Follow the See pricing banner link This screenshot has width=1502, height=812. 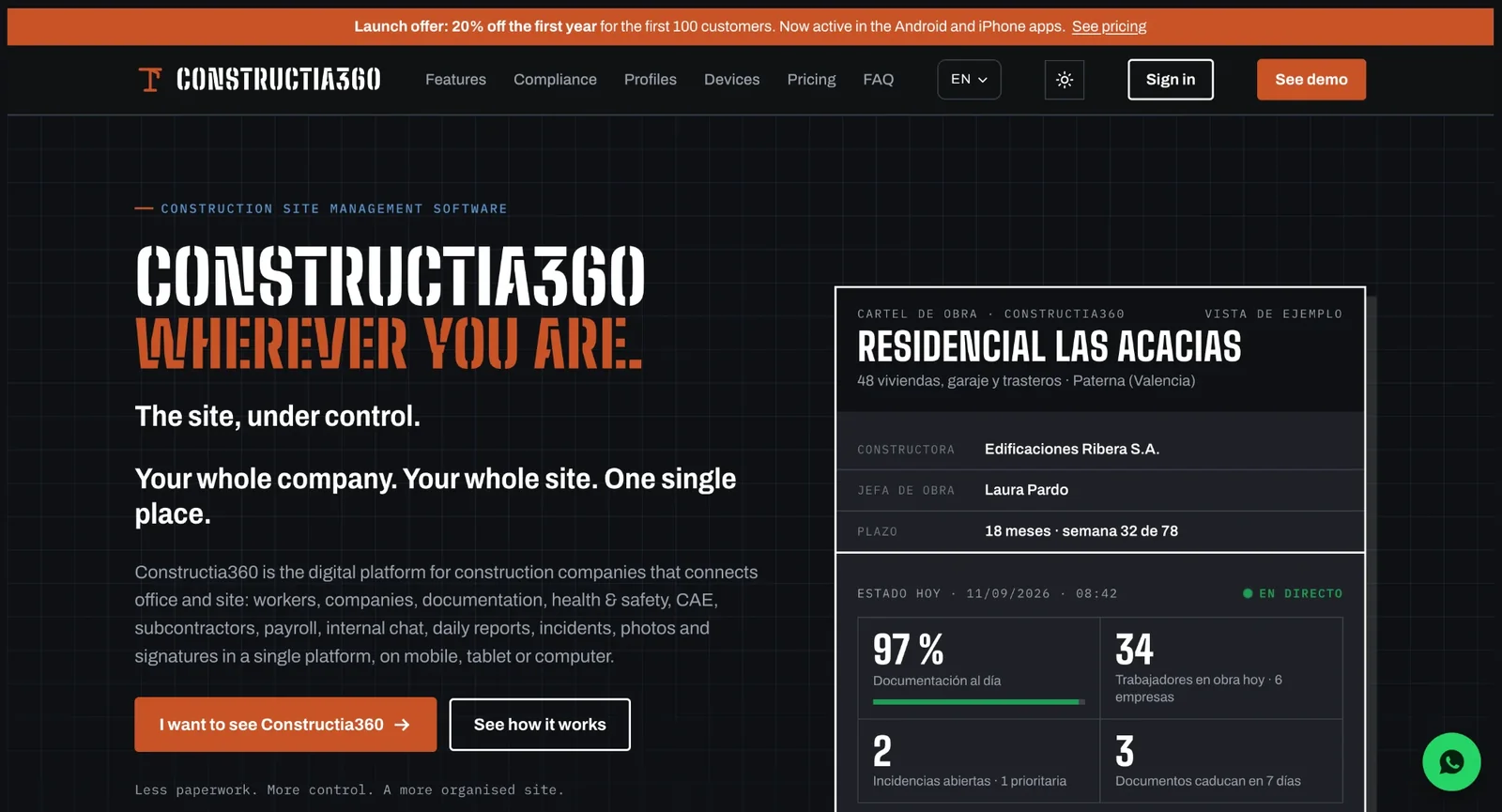pos(1109,26)
